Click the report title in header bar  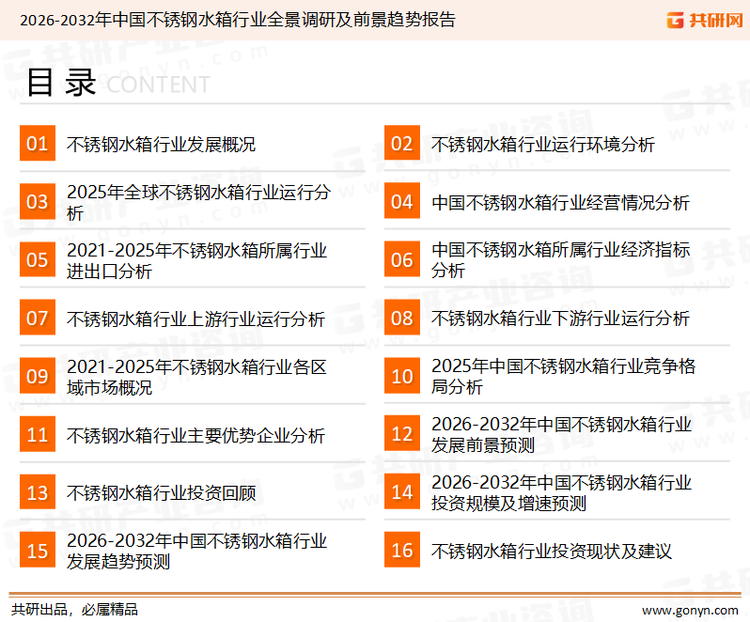pos(237,20)
